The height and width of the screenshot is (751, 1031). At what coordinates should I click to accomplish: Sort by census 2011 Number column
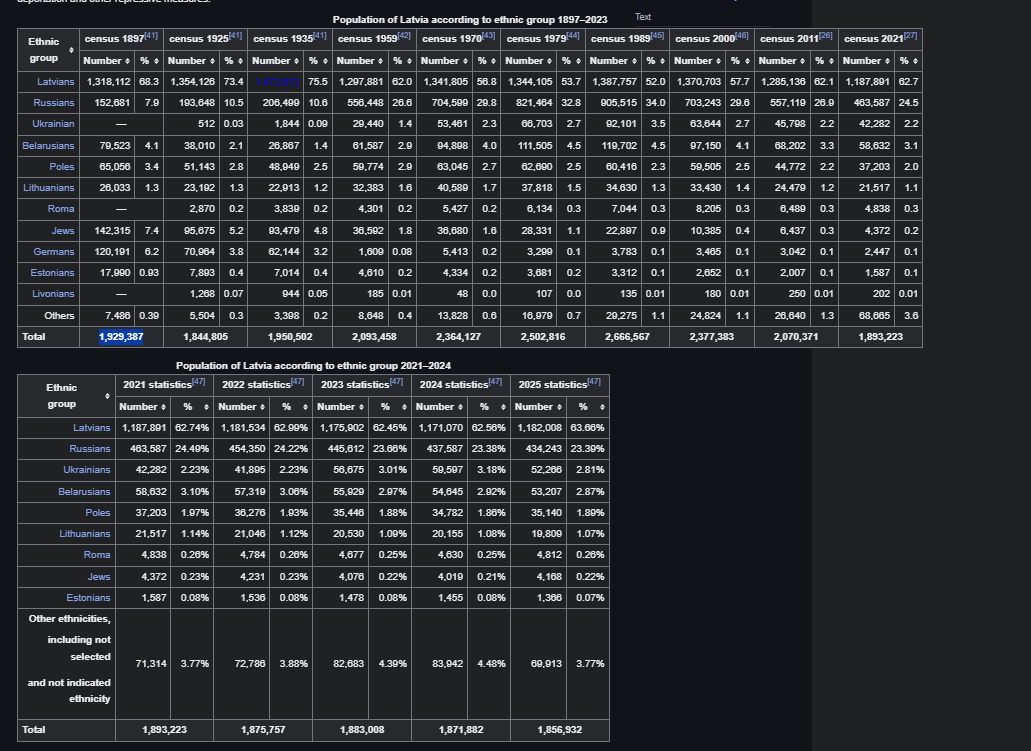point(782,61)
